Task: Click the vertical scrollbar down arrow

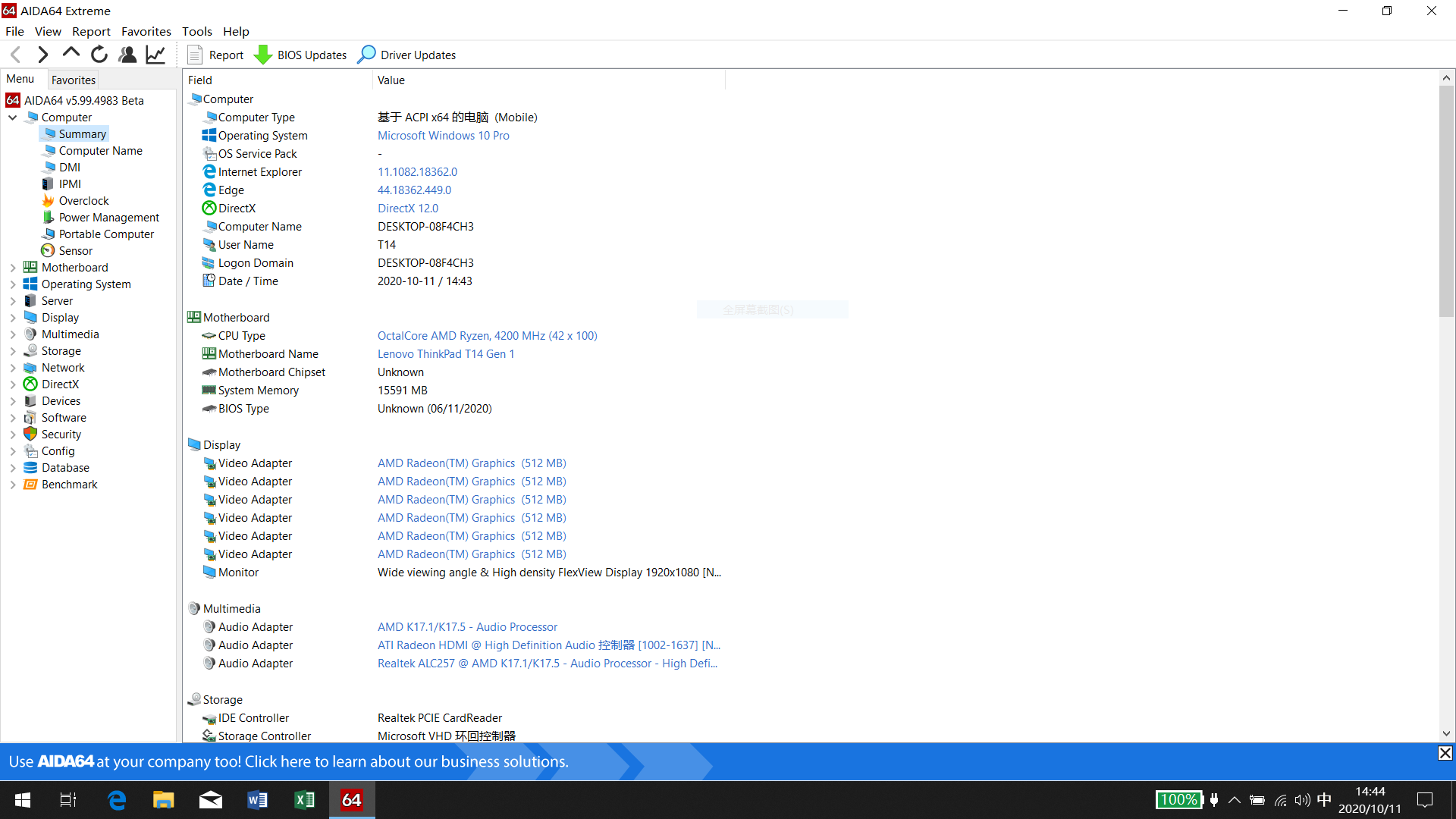Action: pyautogui.click(x=1446, y=733)
